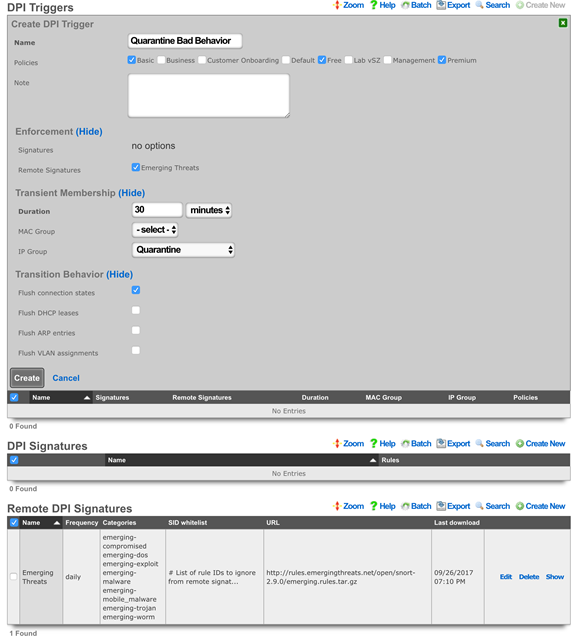Hide the Transient Membership section
This screenshot has height=641, width=585.
click(132, 193)
